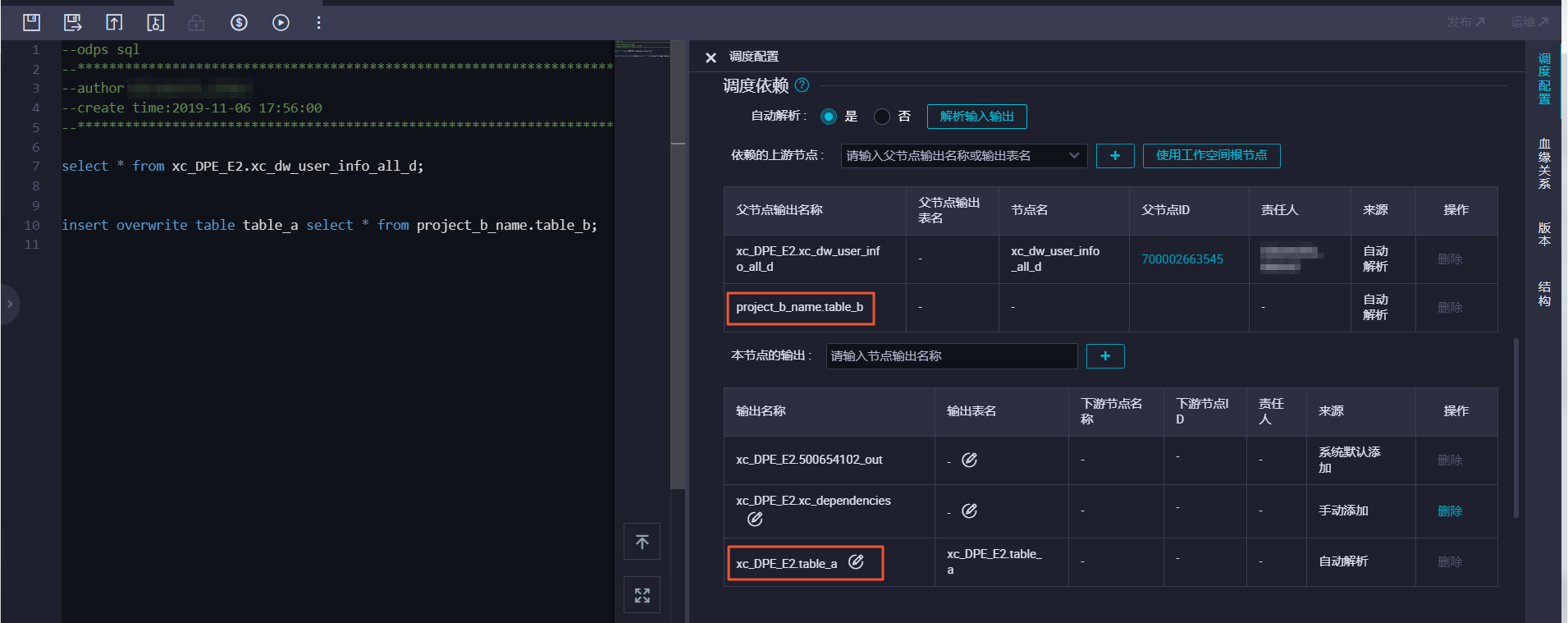Screen dimensions: 1568x623
Task: Select 否 for auto parse
Action: point(882,117)
